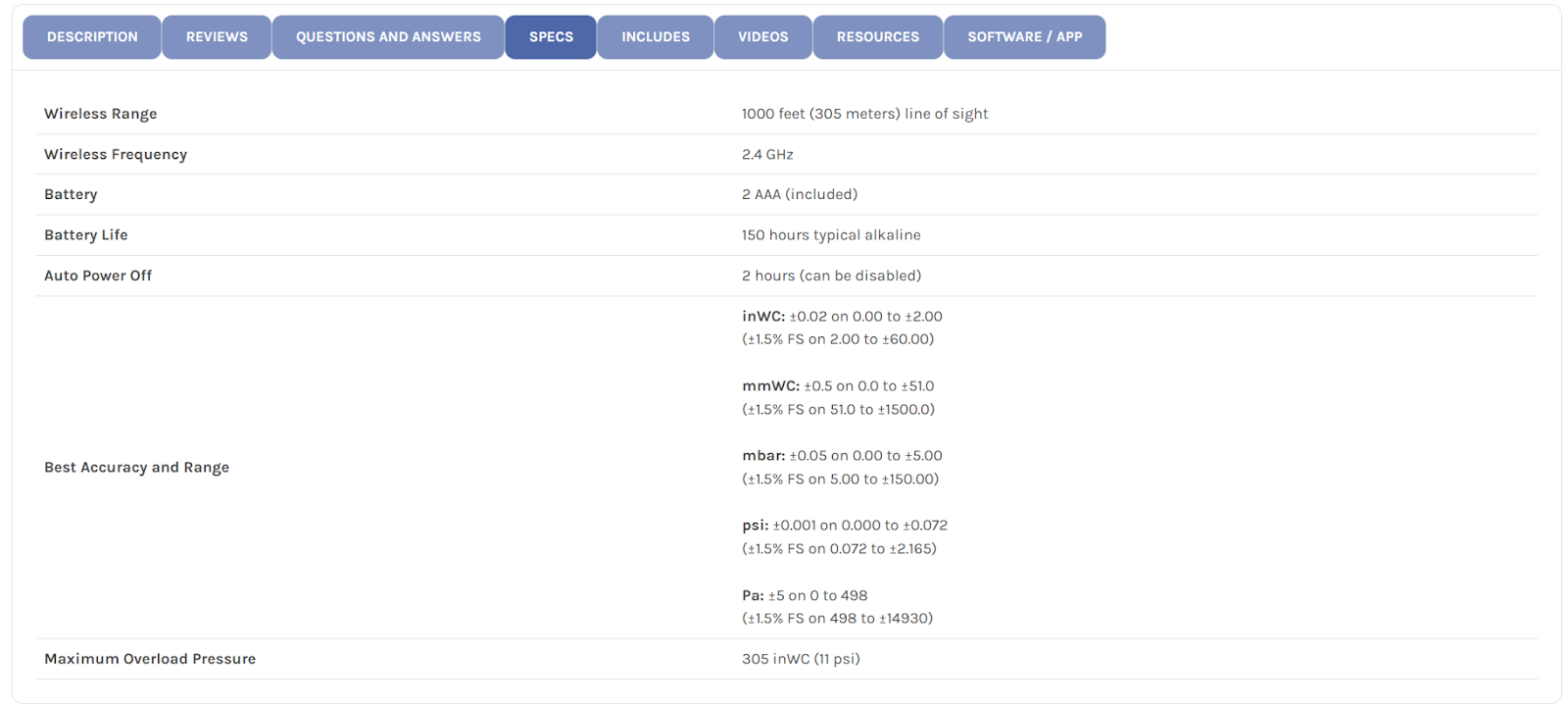Select '2 hours (can be disabled)' value
Viewport: 1568px width, 707px height.
[x=831, y=276]
